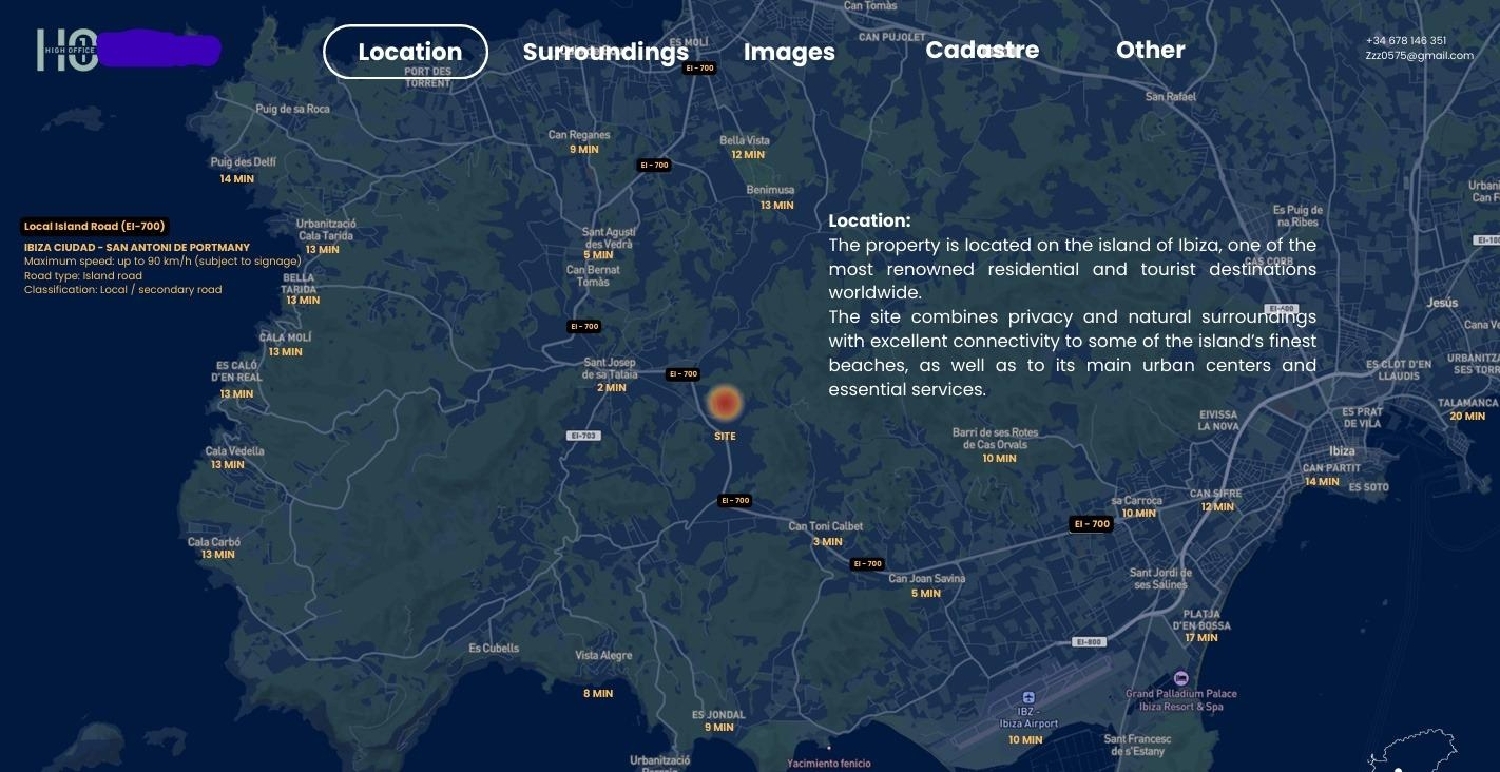Click the High Office logo
1500x772 pixels.
coord(68,50)
